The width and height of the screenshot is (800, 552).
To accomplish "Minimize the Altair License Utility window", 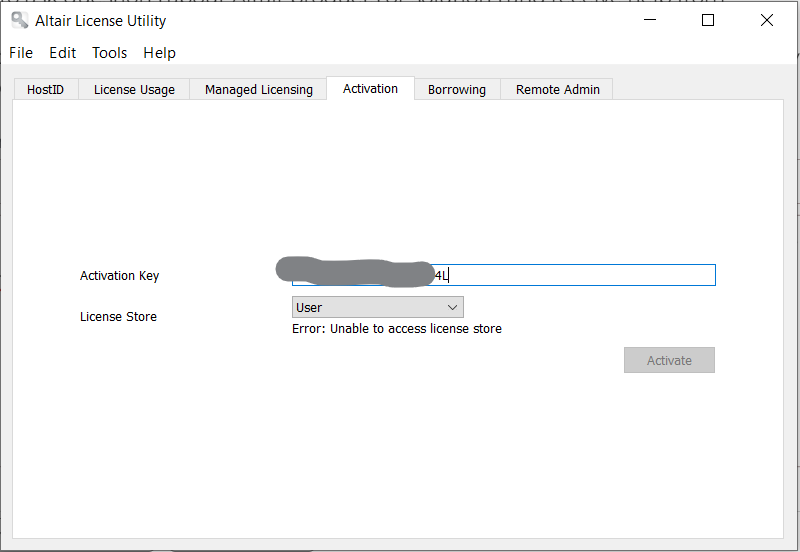I will pyautogui.click(x=650, y=20).
